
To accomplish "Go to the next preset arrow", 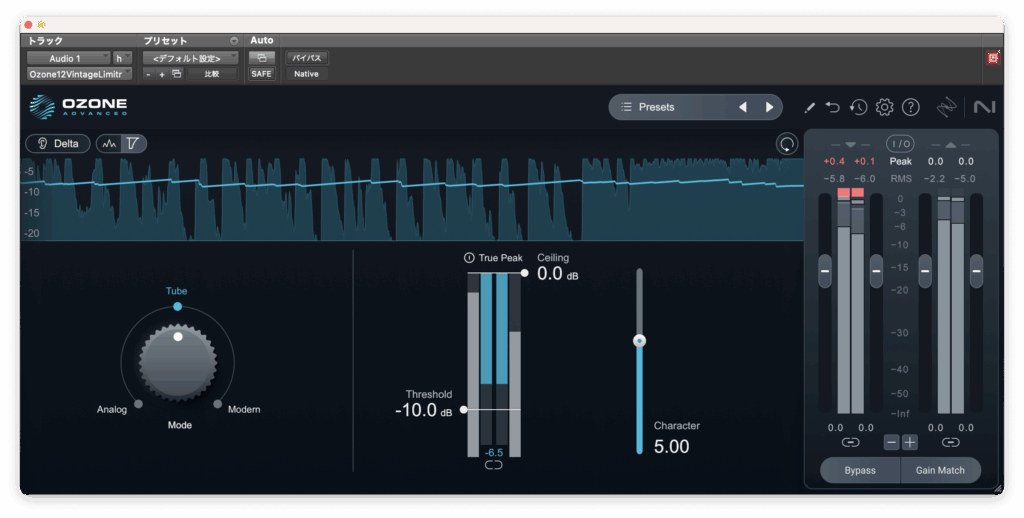I will click(769, 107).
